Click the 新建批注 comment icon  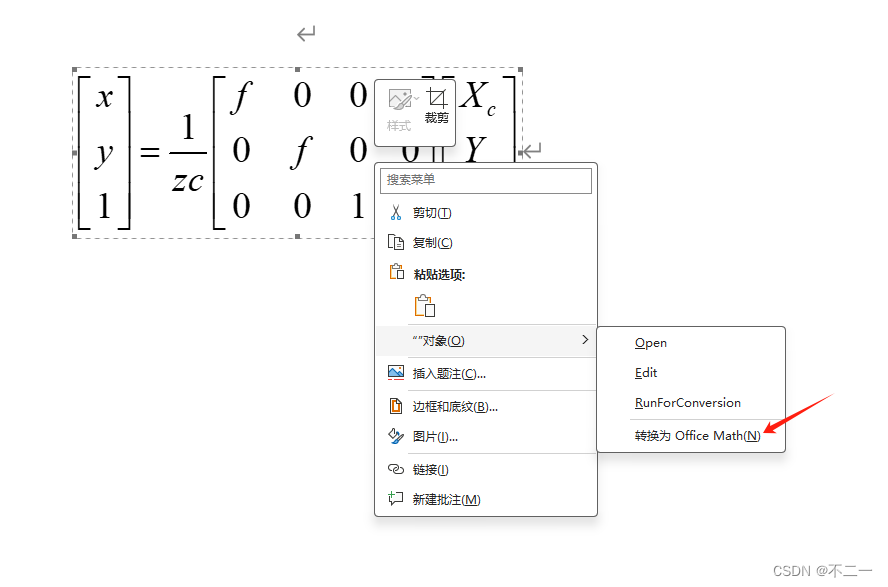(x=395, y=497)
